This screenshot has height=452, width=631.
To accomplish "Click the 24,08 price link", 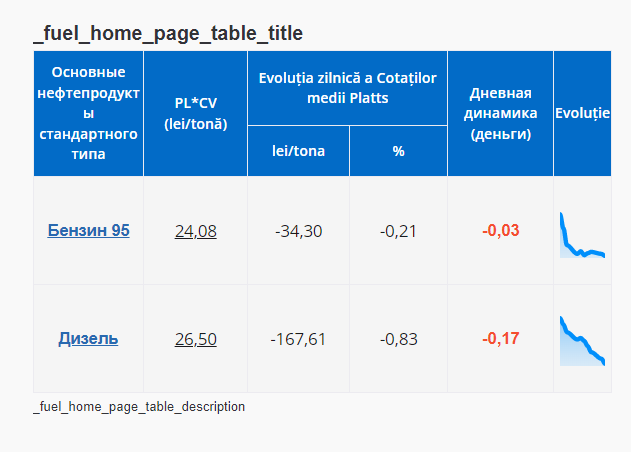I will 195,231.
